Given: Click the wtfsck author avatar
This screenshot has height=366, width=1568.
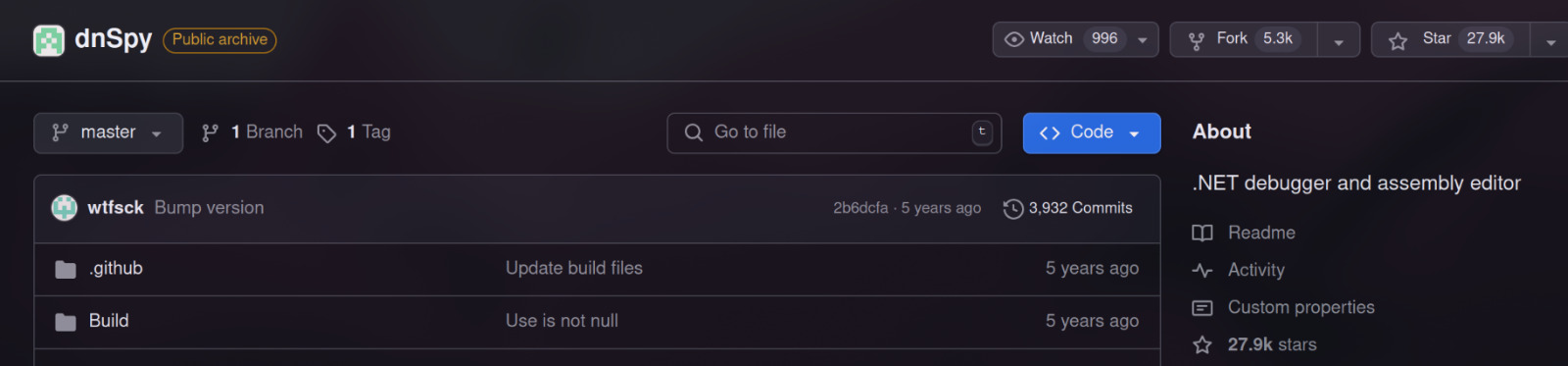Looking at the screenshot, I should click(65, 208).
